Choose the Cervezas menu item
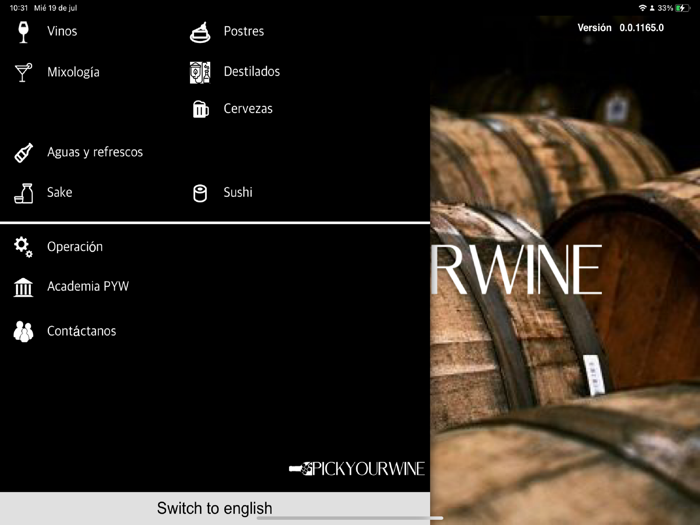The image size is (700, 525). [x=248, y=108]
